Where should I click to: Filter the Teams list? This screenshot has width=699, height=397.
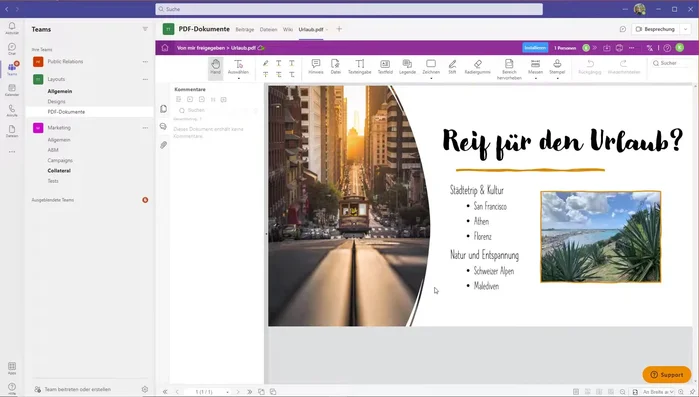coord(145,29)
